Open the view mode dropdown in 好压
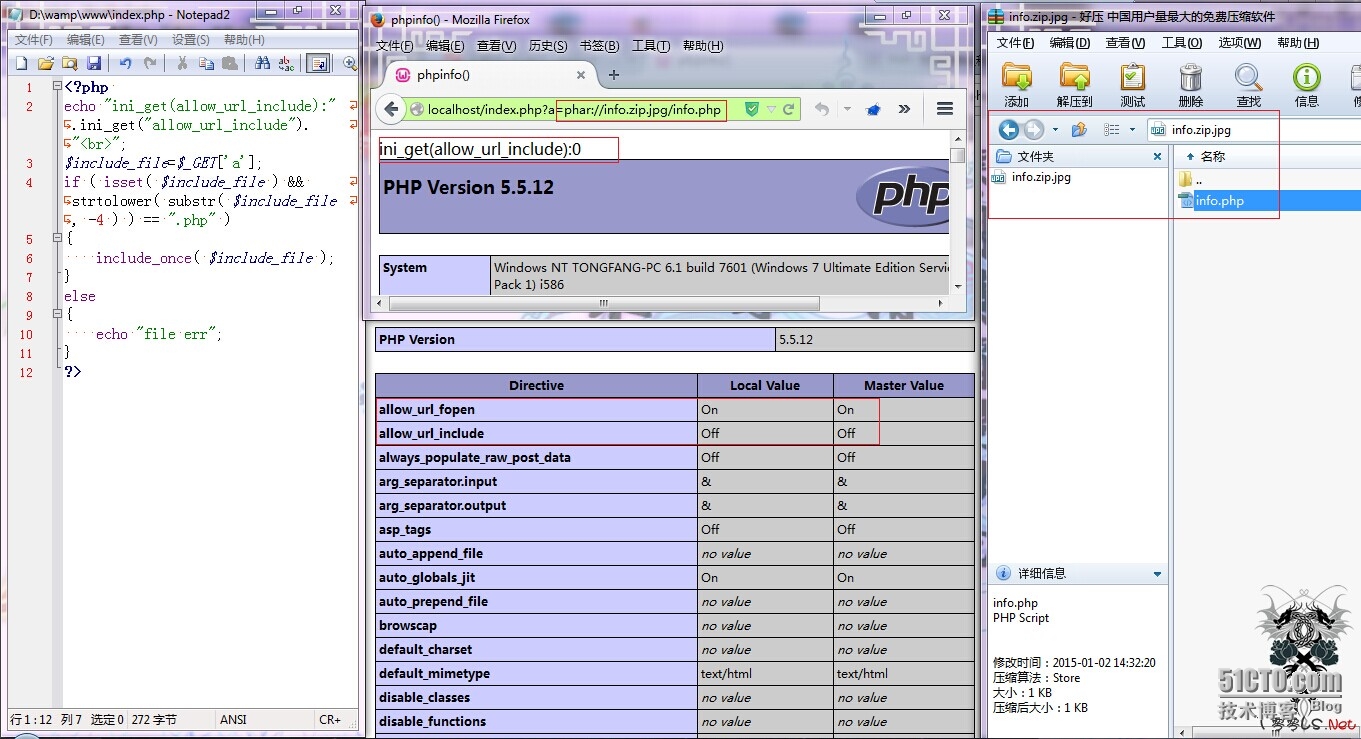This screenshot has width=1361, height=739. (x=1132, y=130)
